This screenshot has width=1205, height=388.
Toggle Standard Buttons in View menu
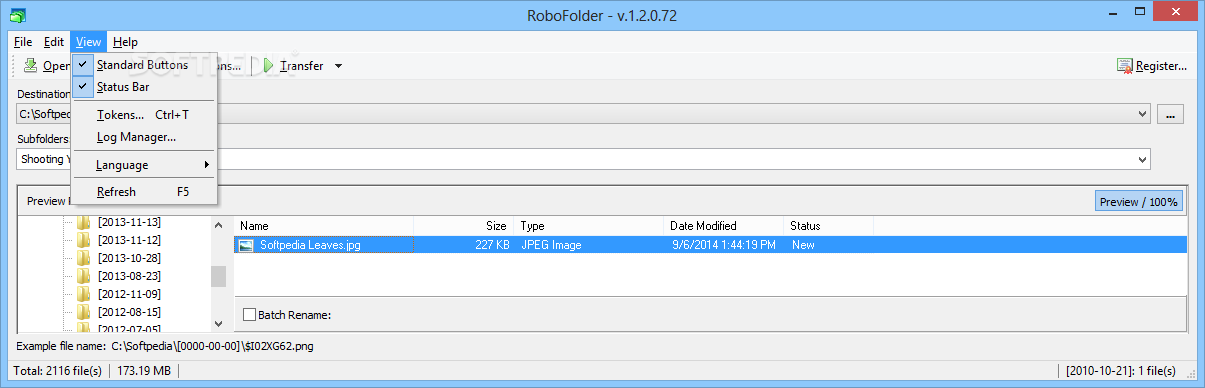tap(144, 65)
